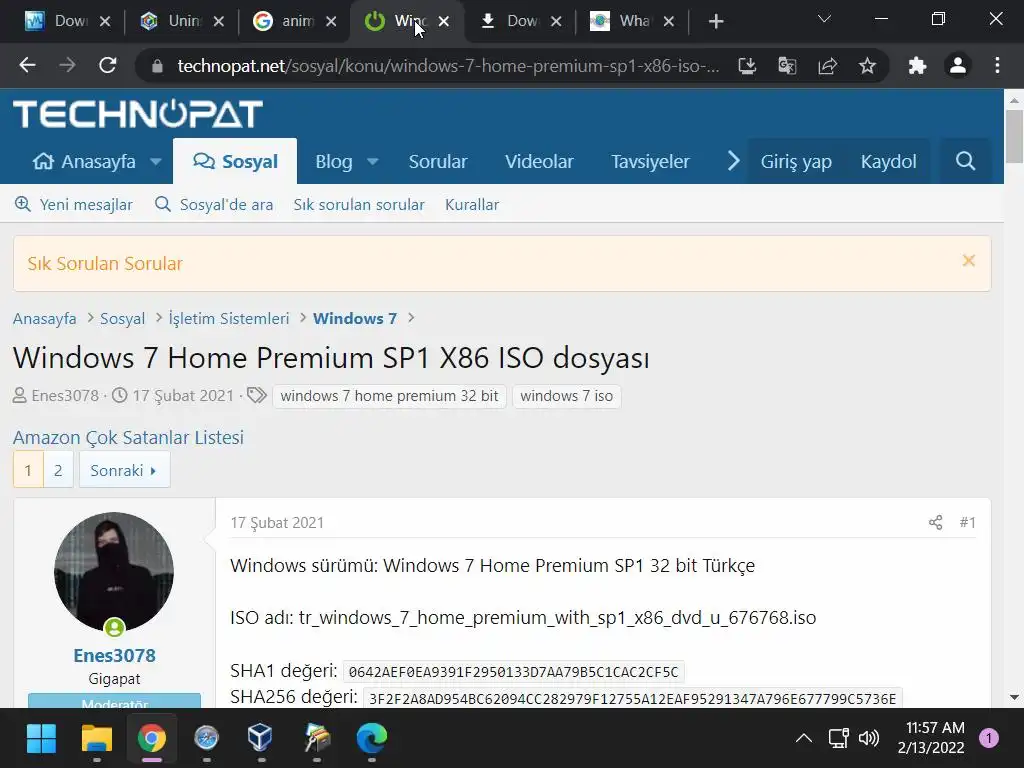Open the Windows Start button

coord(41,739)
